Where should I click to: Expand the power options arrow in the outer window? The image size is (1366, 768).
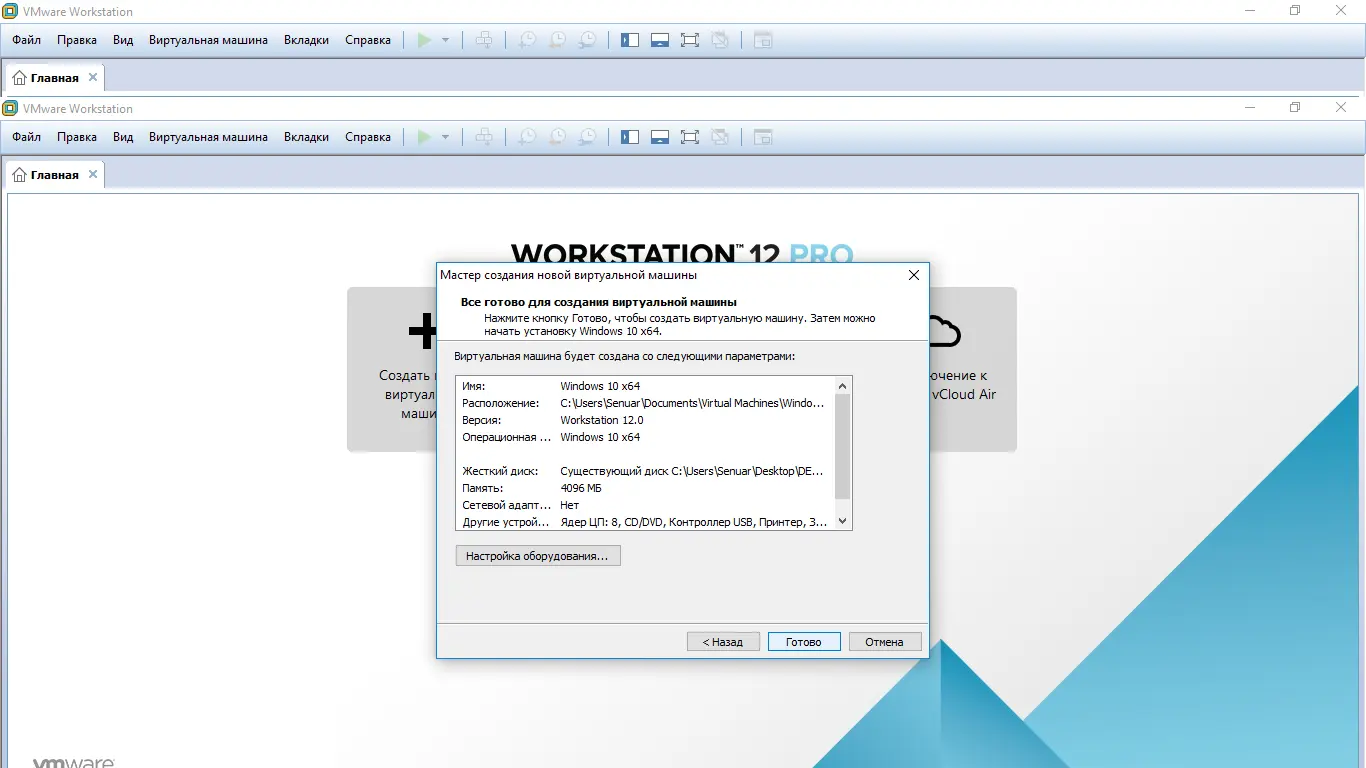pyautogui.click(x=445, y=40)
